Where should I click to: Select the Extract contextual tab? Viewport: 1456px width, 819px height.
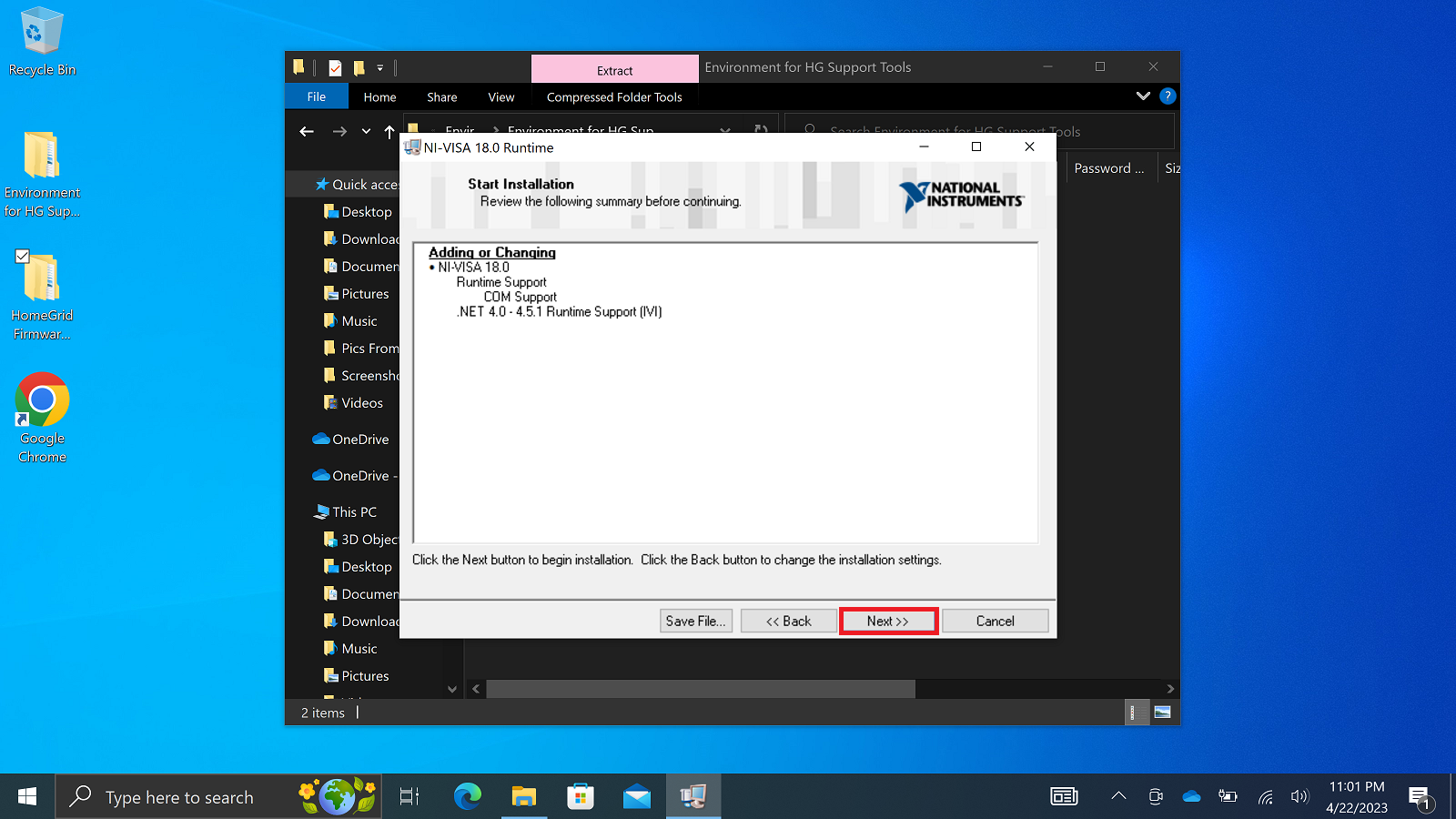click(615, 69)
